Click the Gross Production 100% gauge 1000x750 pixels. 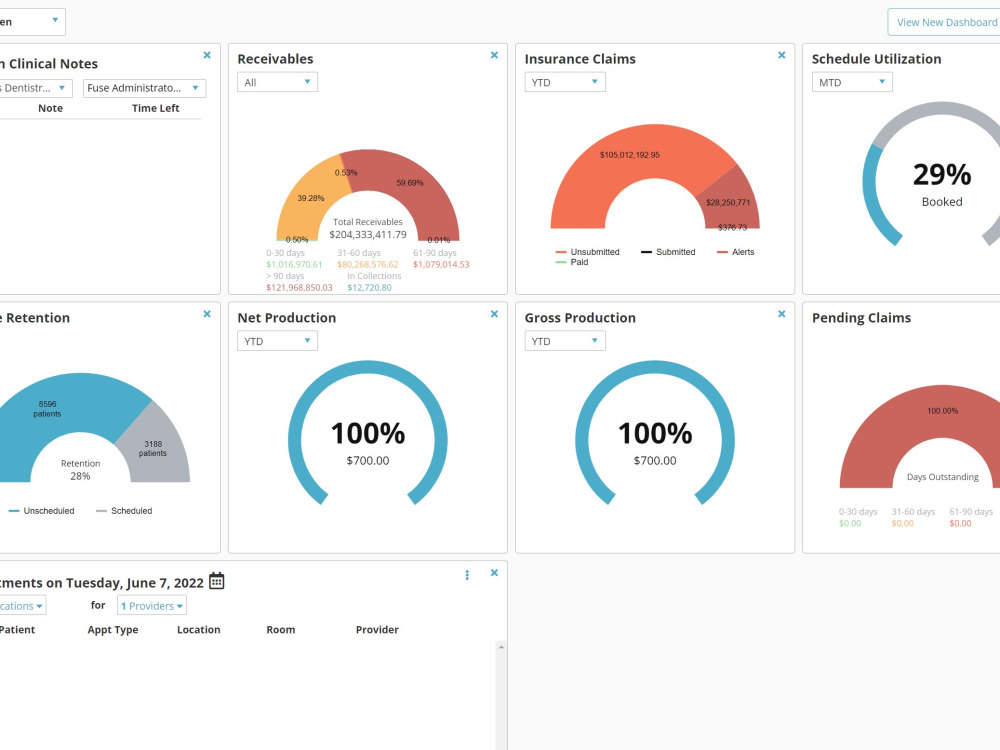coord(655,434)
